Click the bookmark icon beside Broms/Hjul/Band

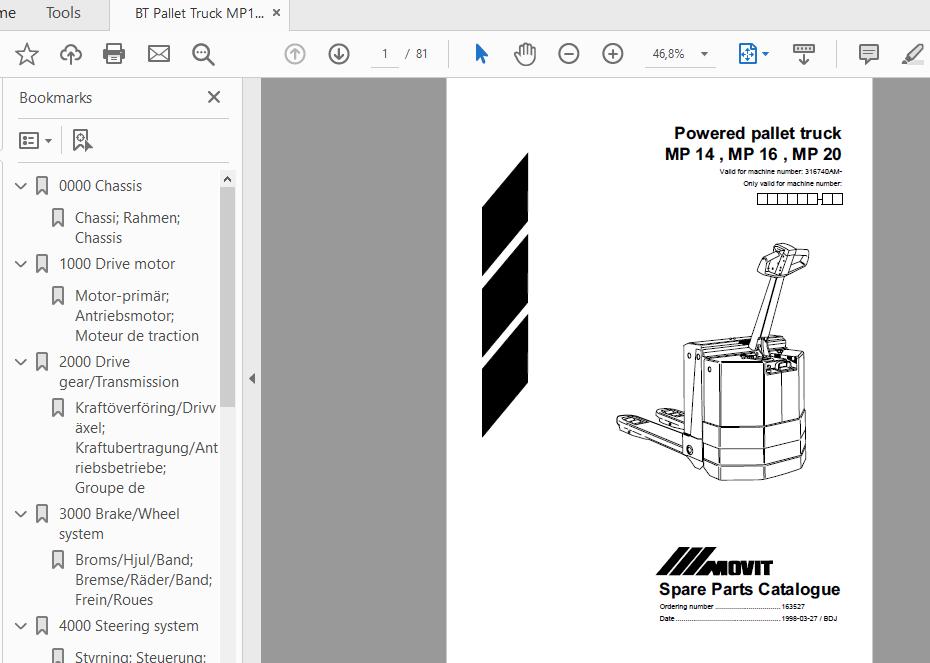click(x=58, y=559)
